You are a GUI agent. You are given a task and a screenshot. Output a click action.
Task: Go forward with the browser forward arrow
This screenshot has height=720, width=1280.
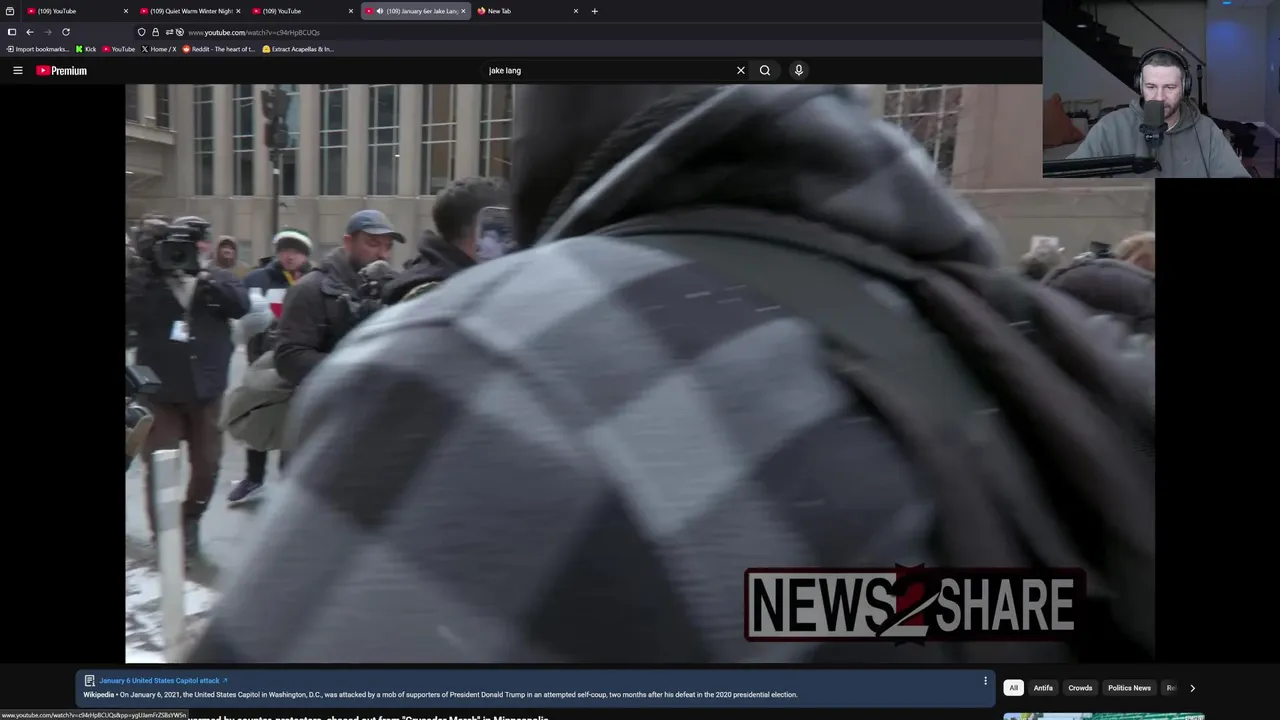pyautogui.click(x=47, y=32)
